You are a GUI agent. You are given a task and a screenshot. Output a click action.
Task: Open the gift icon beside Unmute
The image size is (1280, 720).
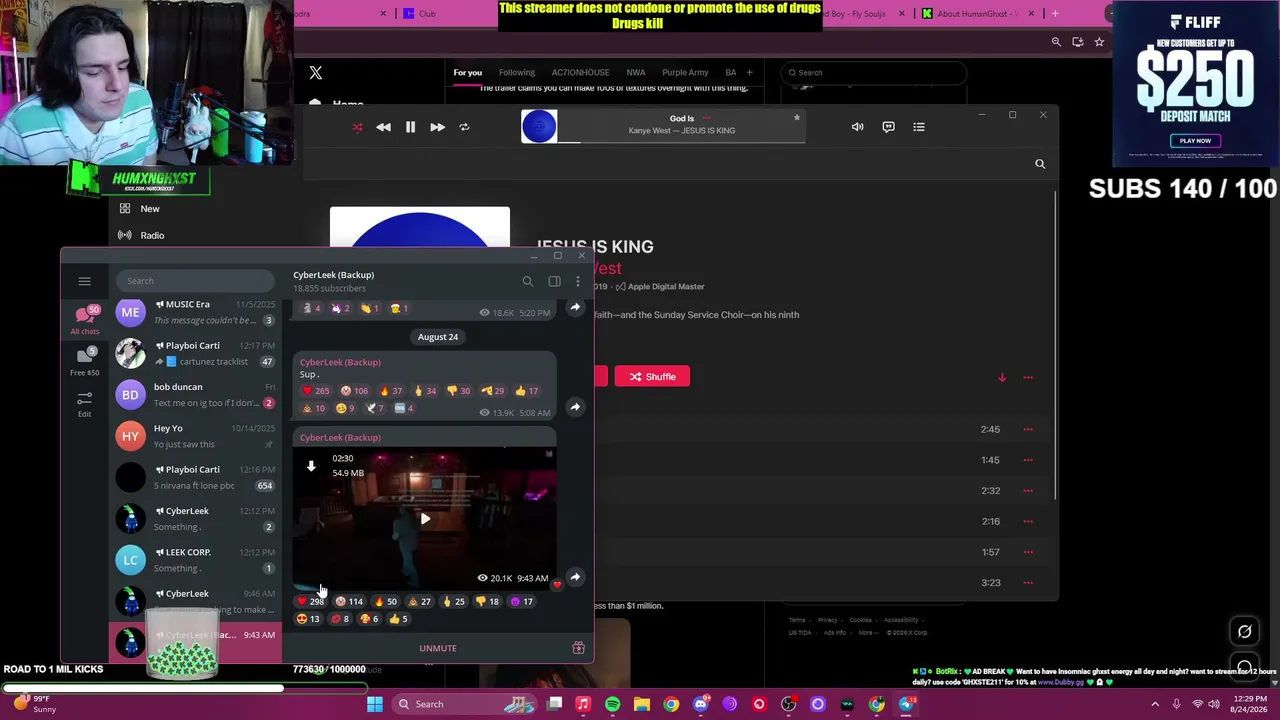[x=578, y=648]
